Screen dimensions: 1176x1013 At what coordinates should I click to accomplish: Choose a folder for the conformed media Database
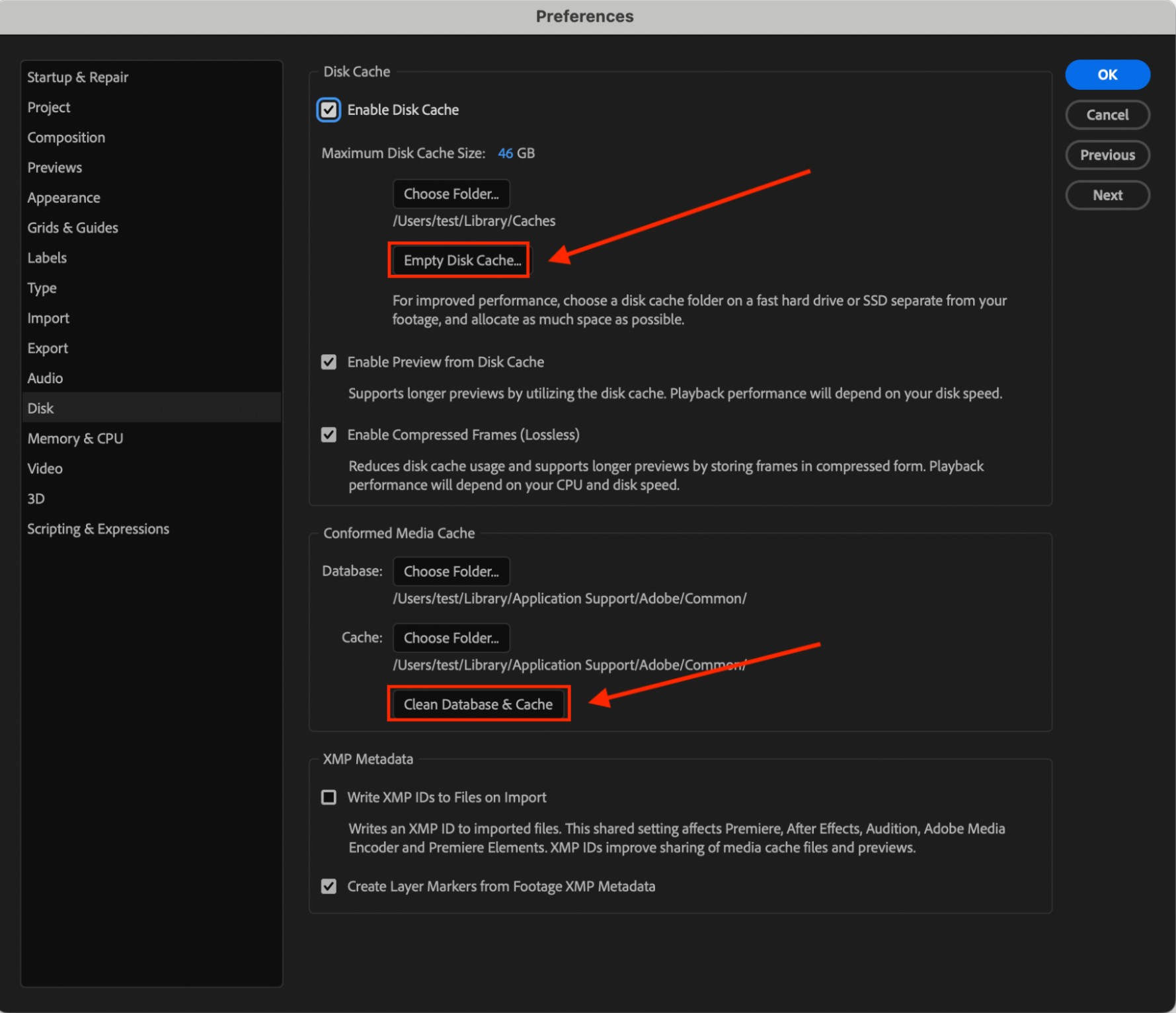point(451,571)
